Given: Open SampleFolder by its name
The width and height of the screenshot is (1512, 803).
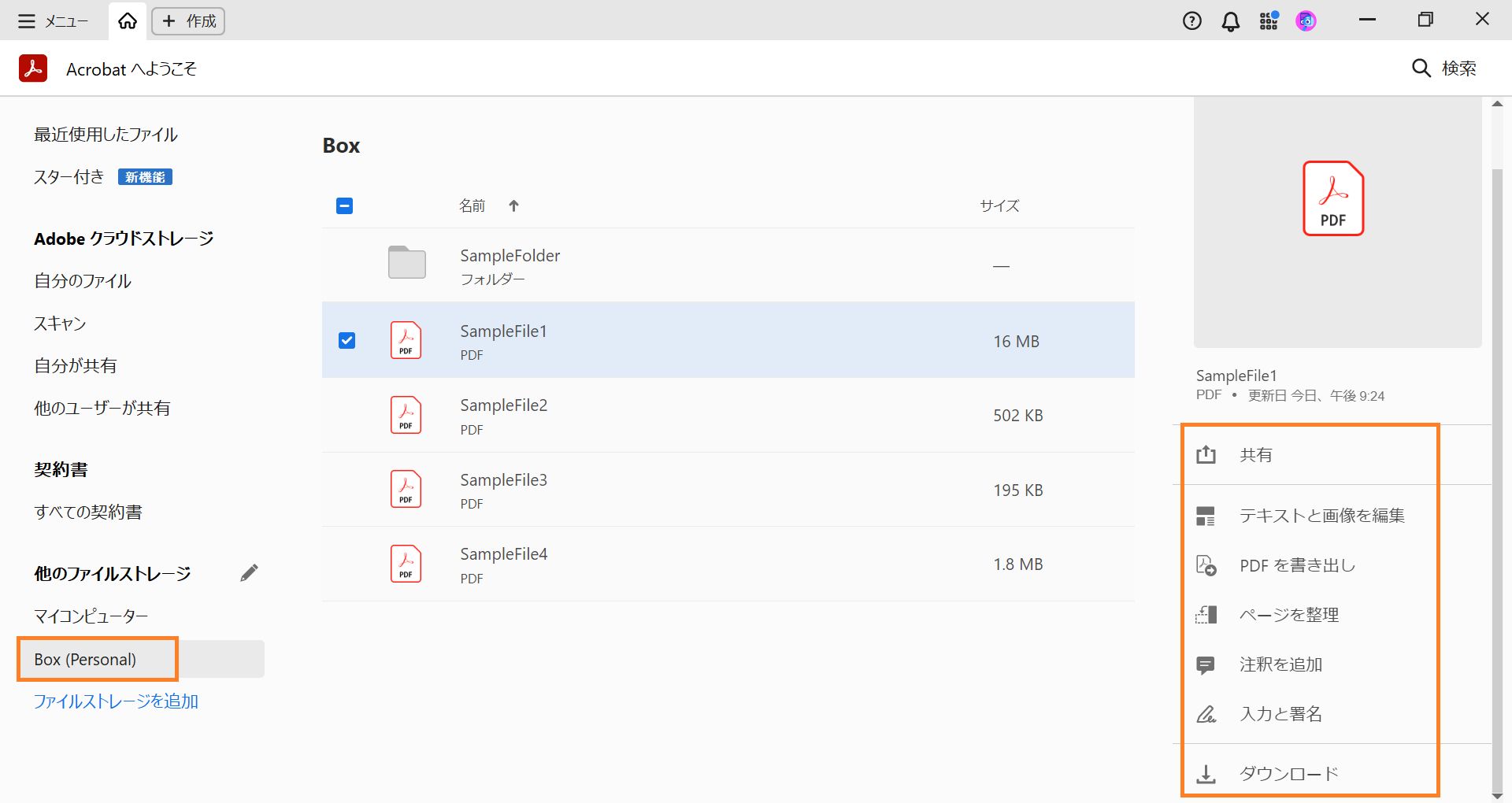Looking at the screenshot, I should click(x=510, y=256).
